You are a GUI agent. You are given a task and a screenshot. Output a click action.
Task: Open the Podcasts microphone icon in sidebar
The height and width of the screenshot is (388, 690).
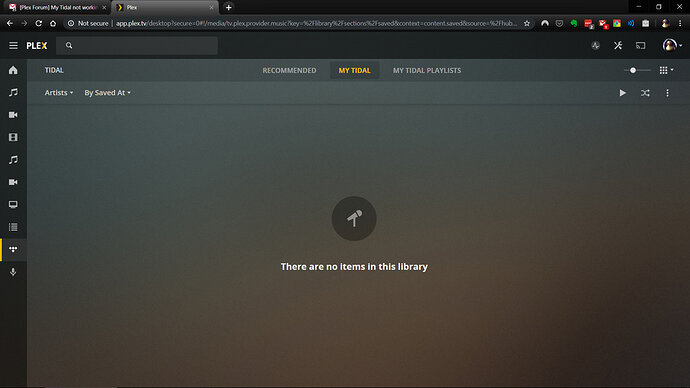pyautogui.click(x=13, y=272)
